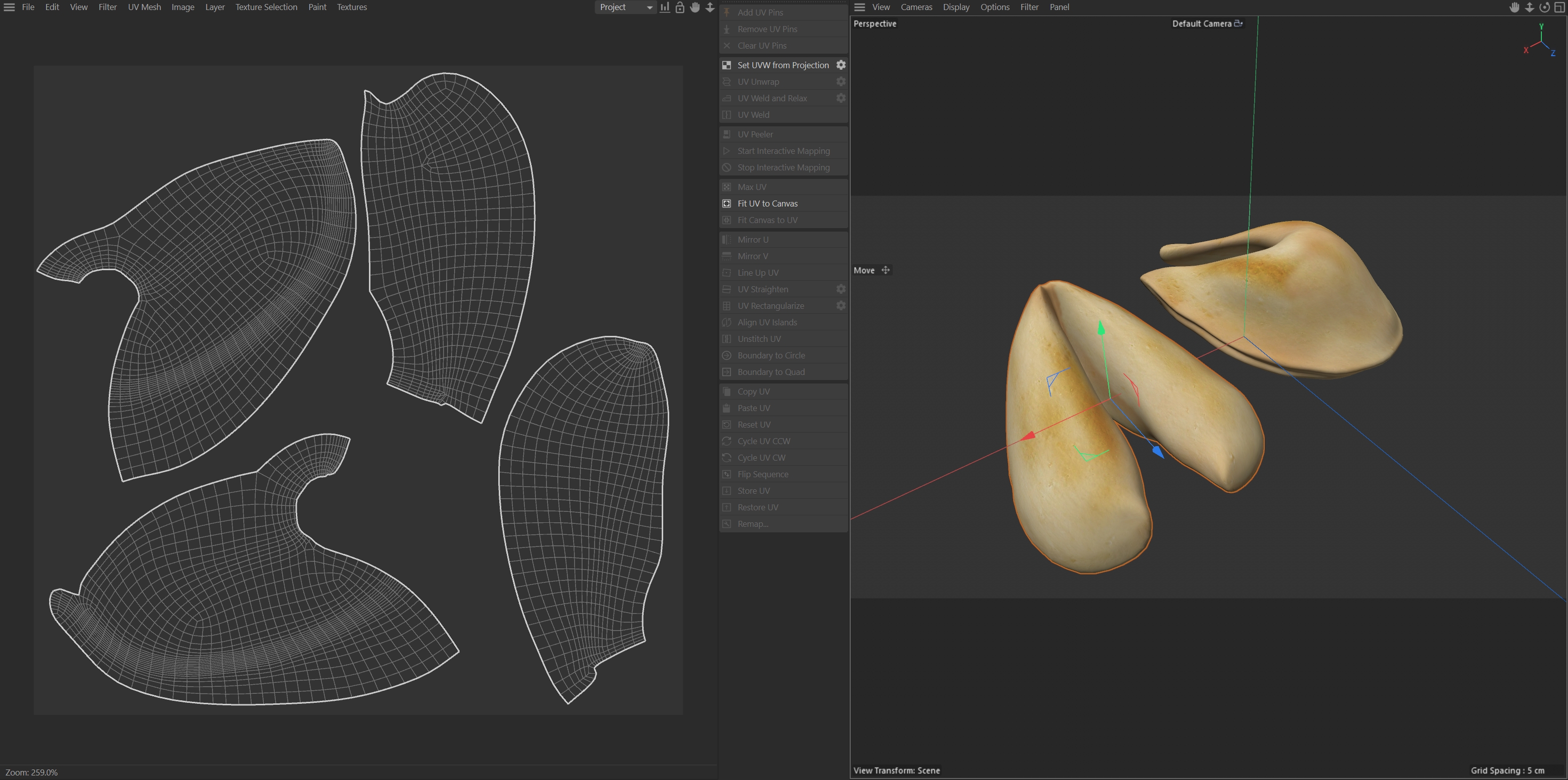
Task: Open the Project dropdown
Action: click(x=625, y=8)
